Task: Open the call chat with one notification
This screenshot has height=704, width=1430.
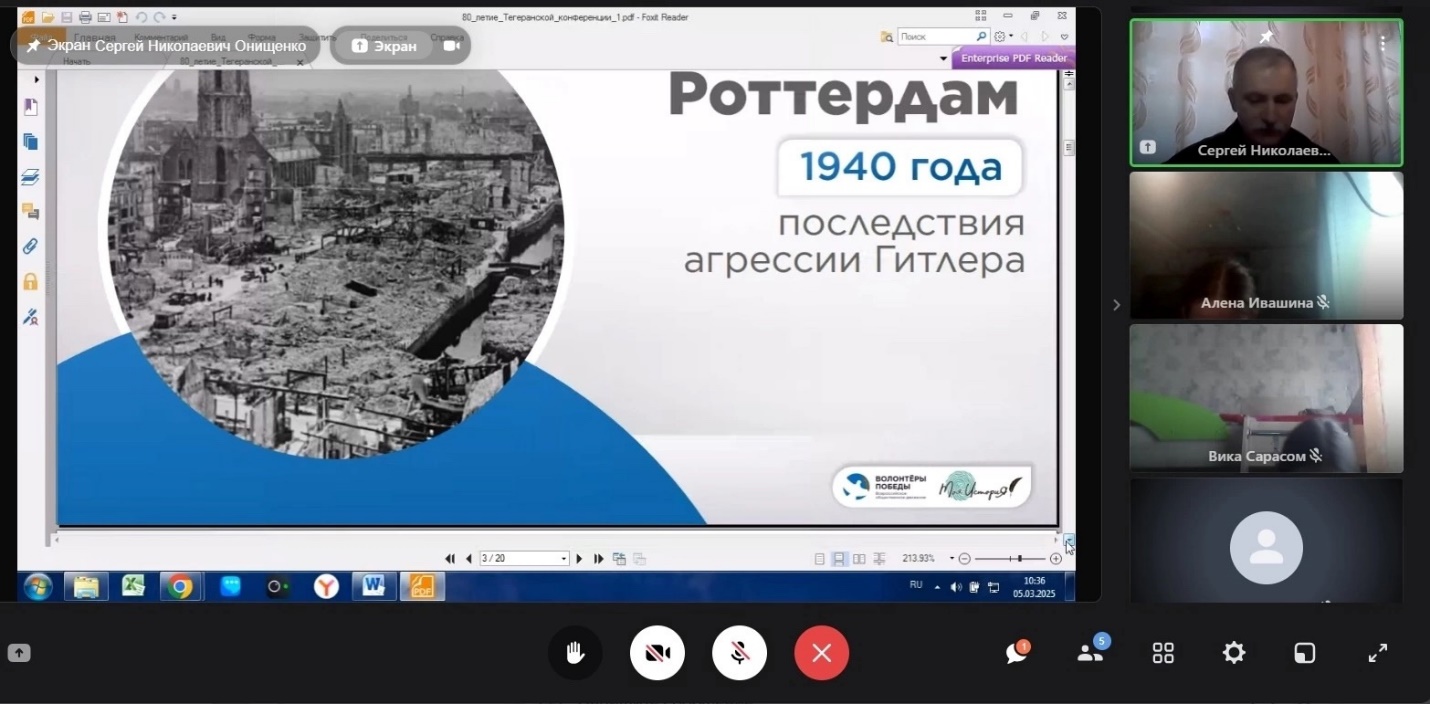Action: [1018, 653]
